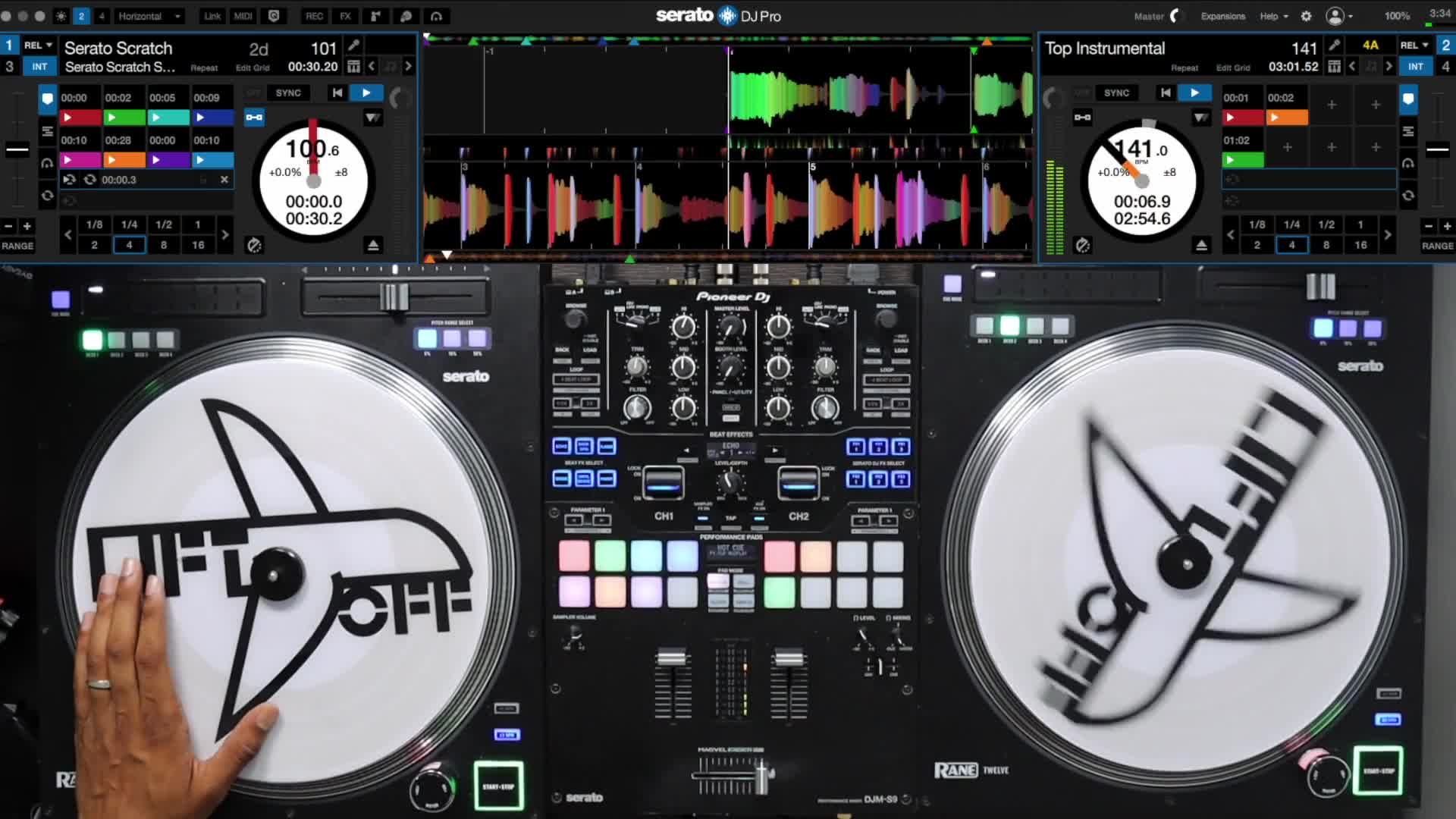Toggle reloop icon beside 00:00.3 loop
This screenshot has height=819, width=1456.
89,180
